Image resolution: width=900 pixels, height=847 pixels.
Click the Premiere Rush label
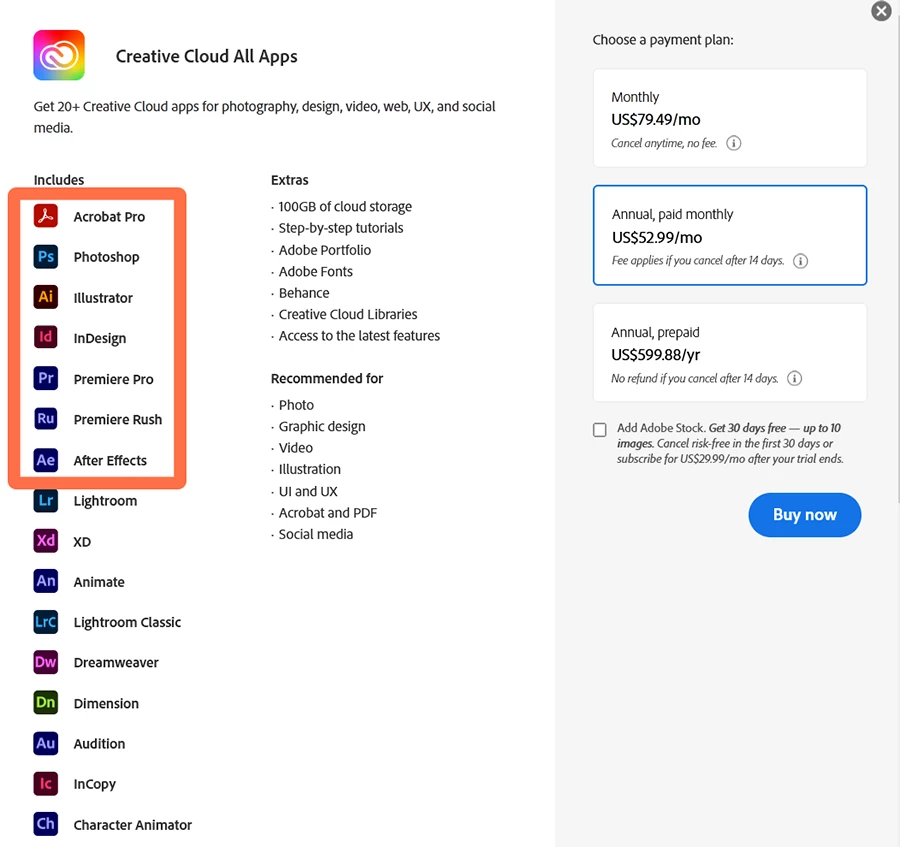tap(118, 420)
